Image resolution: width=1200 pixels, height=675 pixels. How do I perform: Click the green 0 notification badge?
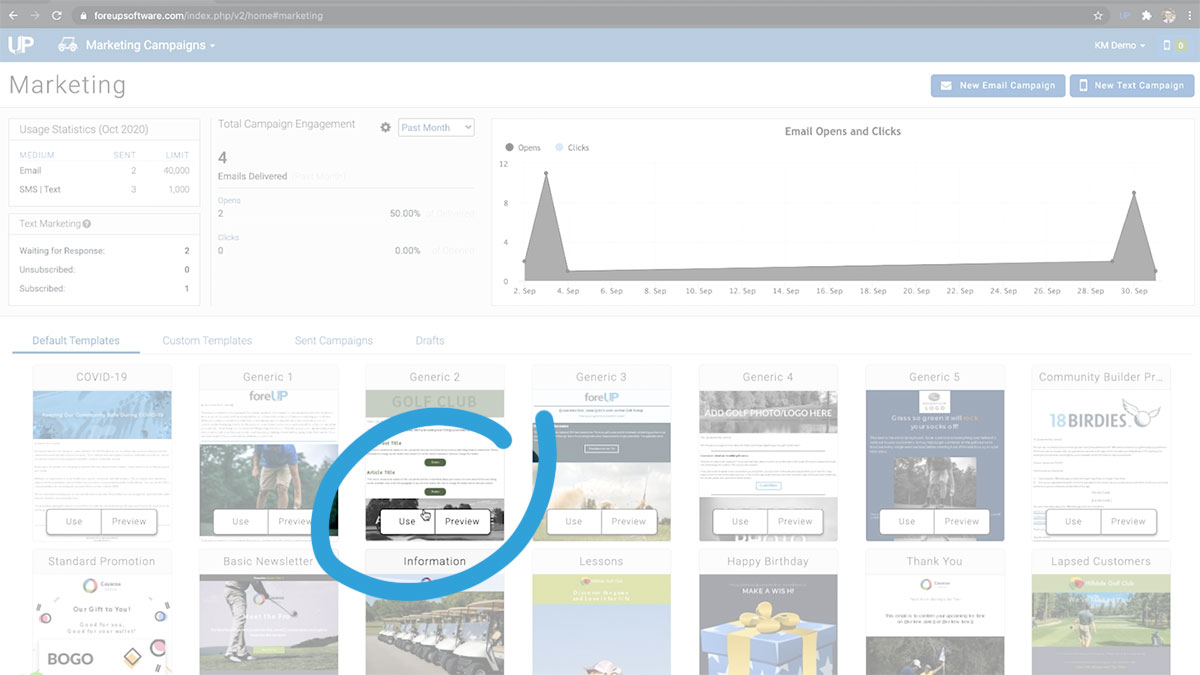click(1181, 45)
